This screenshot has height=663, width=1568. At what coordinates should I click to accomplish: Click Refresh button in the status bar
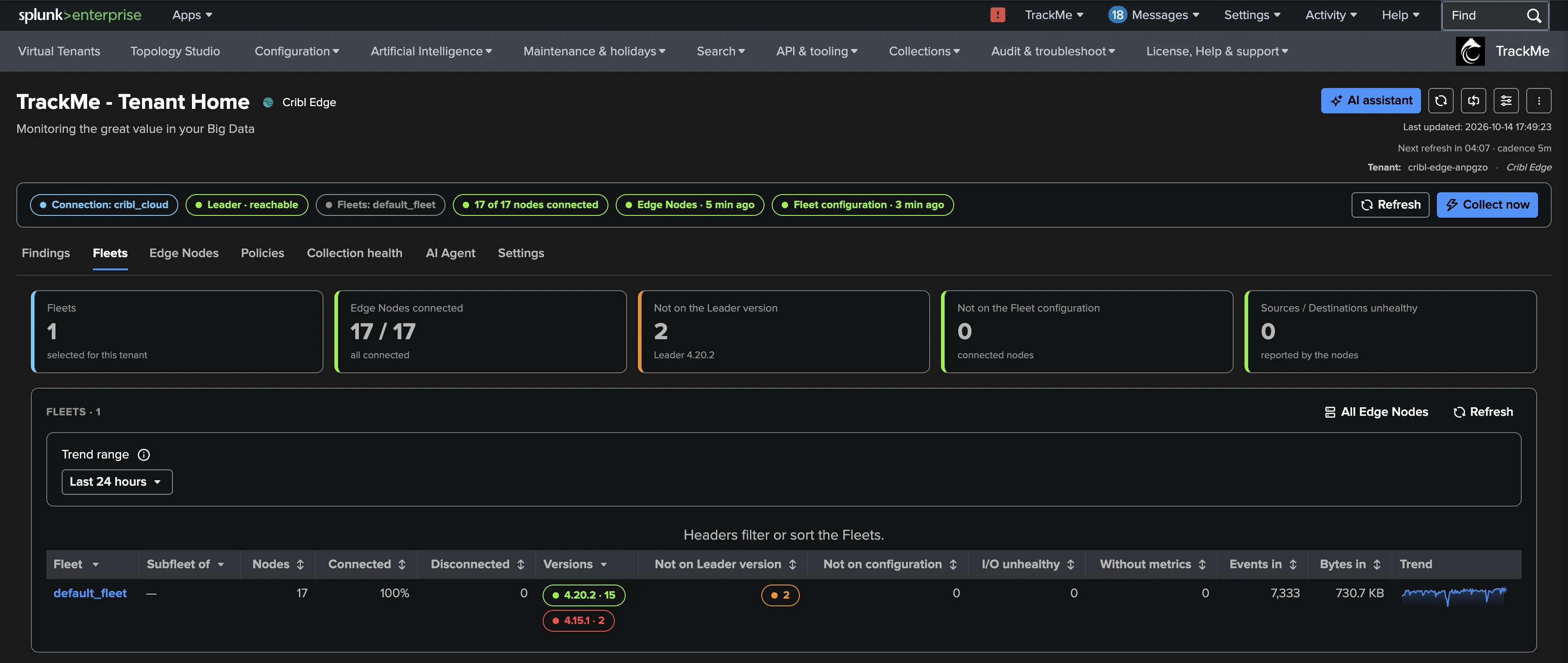point(1390,205)
